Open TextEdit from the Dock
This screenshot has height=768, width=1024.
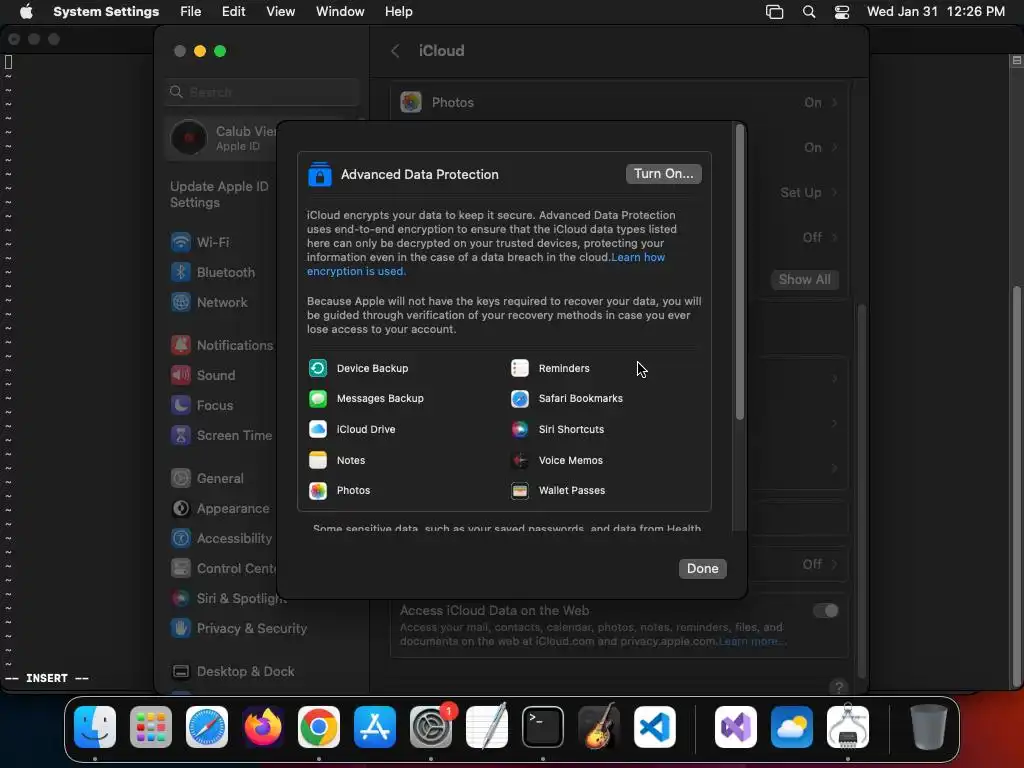click(487, 727)
